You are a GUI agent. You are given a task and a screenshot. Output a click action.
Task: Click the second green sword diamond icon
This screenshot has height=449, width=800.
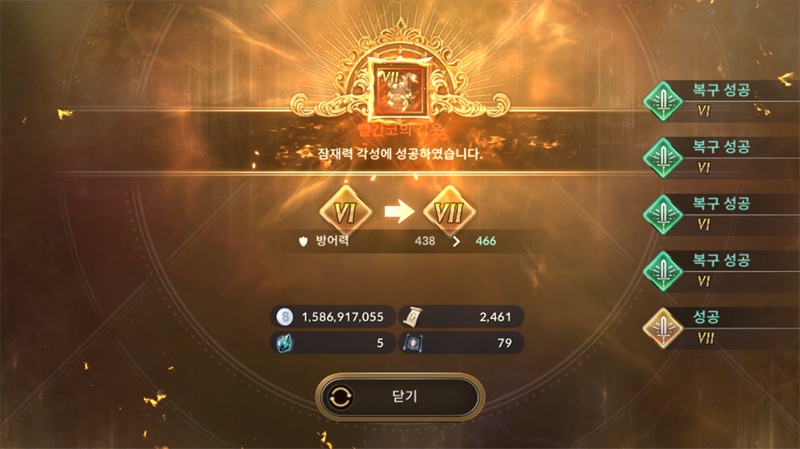click(663, 158)
